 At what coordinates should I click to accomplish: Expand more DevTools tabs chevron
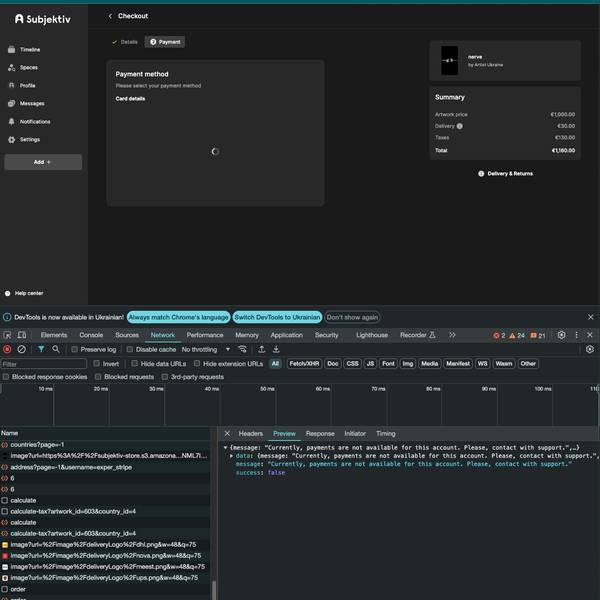click(452, 335)
